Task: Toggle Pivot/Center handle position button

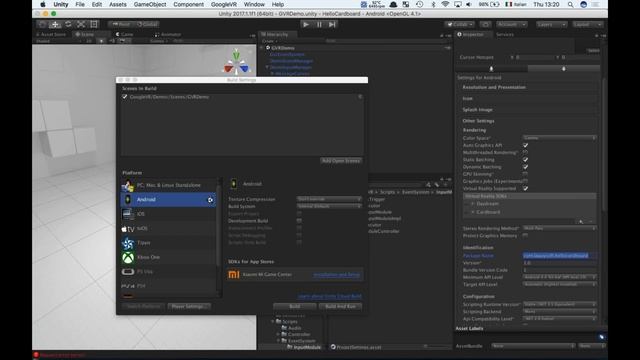Action: pyautogui.click(x=121, y=24)
